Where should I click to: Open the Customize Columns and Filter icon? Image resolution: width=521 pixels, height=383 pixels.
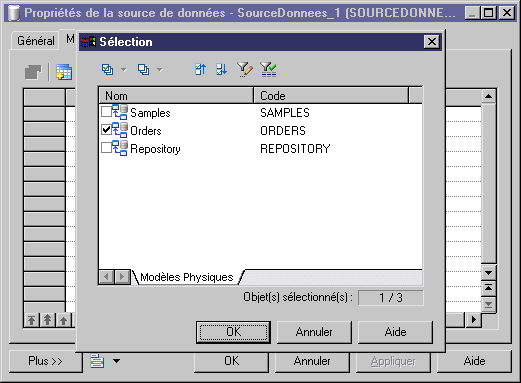(245, 69)
